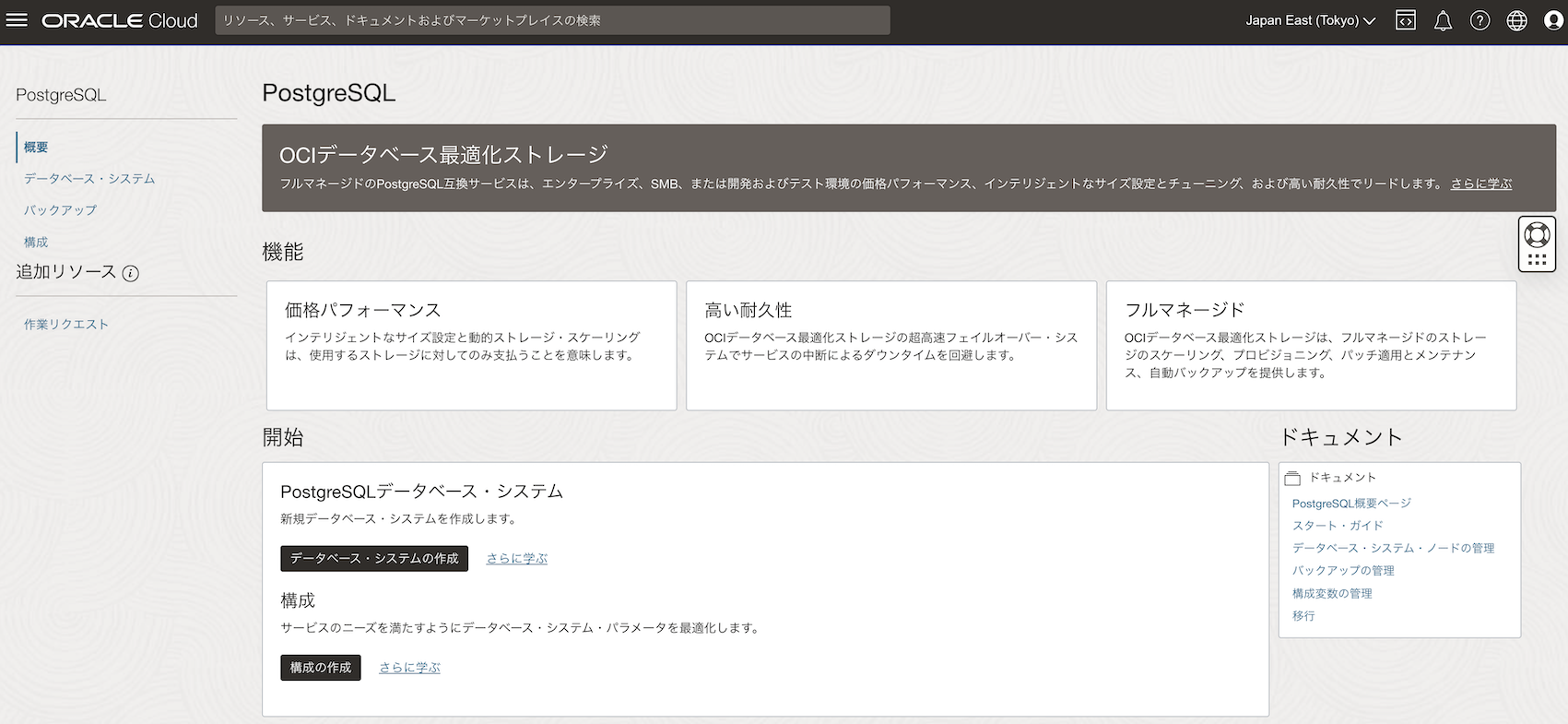Click the info icon beside 追加リソース

pyautogui.click(x=131, y=273)
